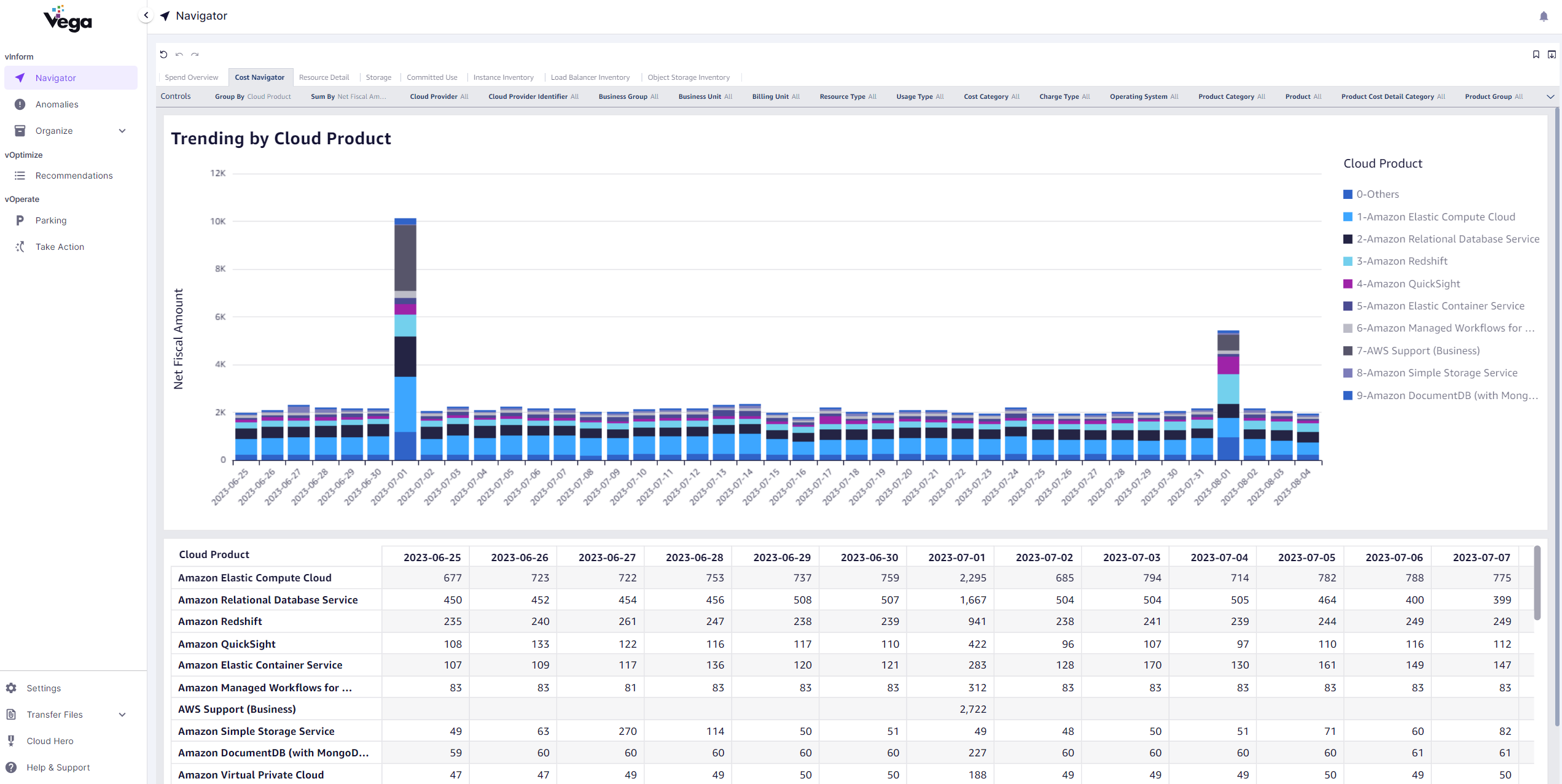This screenshot has width=1562, height=784.
Task: Click the bookmark icon in dashboard toolbar
Action: pyautogui.click(x=1536, y=54)
